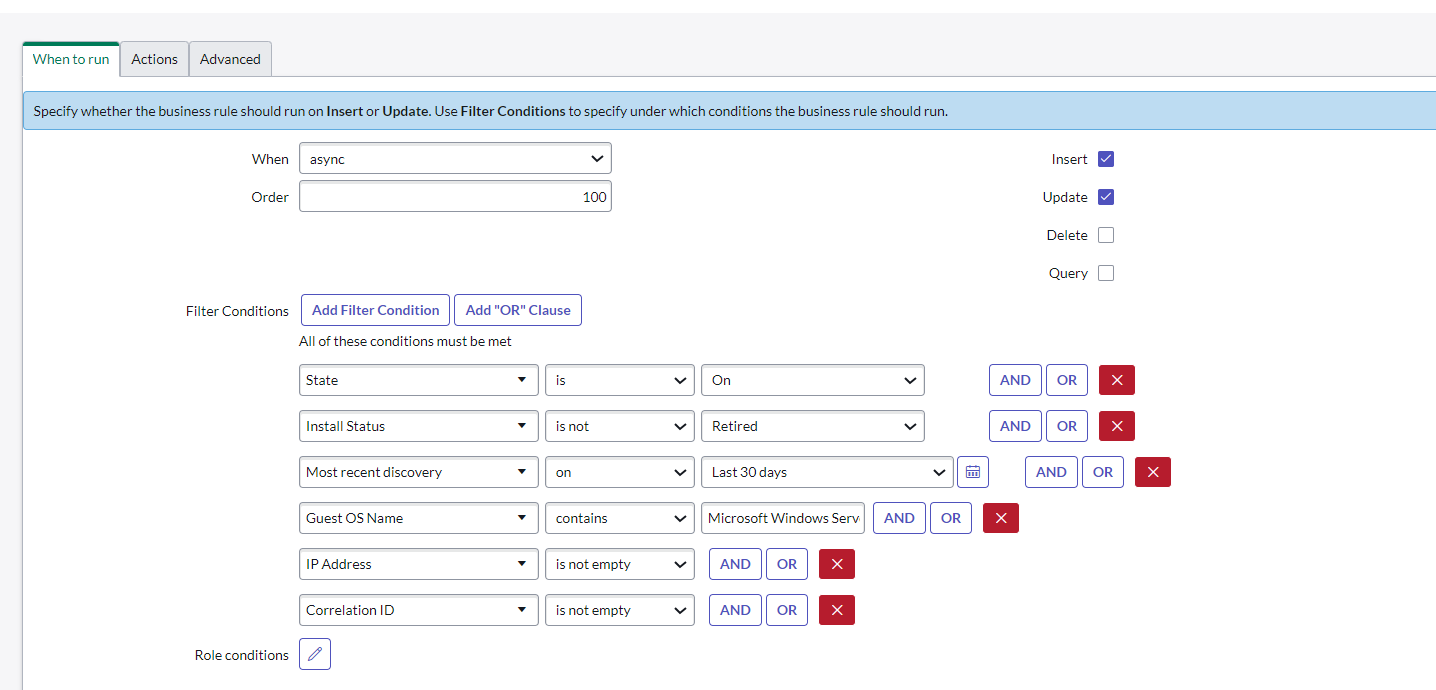This screenshot has height=690, width=1436.
Task: Remove the Correlation ID filter condition
Action: pos(836,610)
